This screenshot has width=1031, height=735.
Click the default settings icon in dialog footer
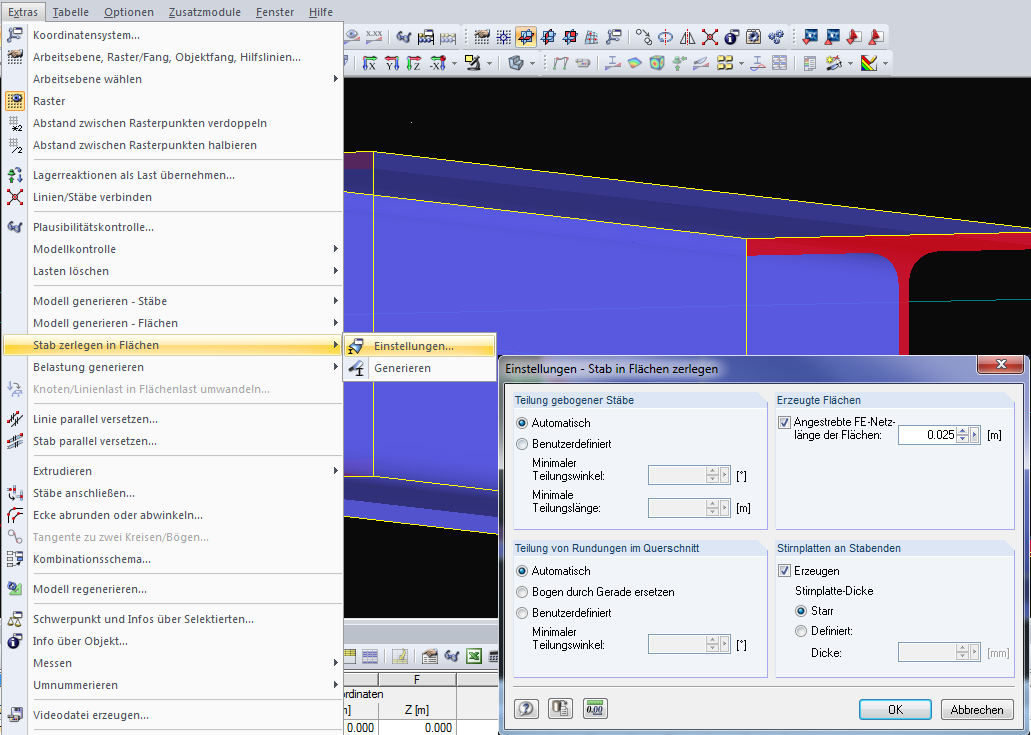560,709
